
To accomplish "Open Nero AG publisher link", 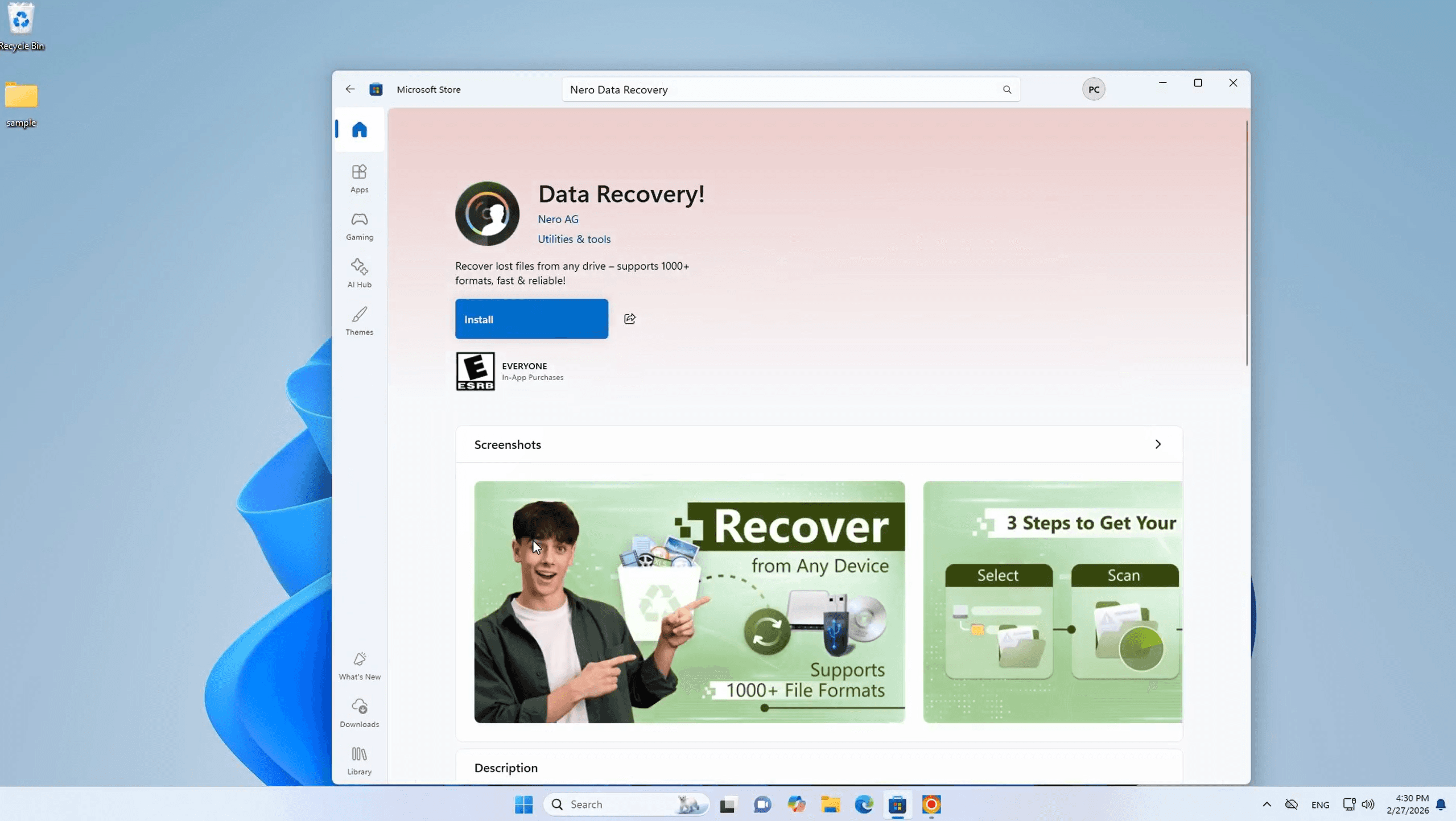I will (x=558, y=219).
